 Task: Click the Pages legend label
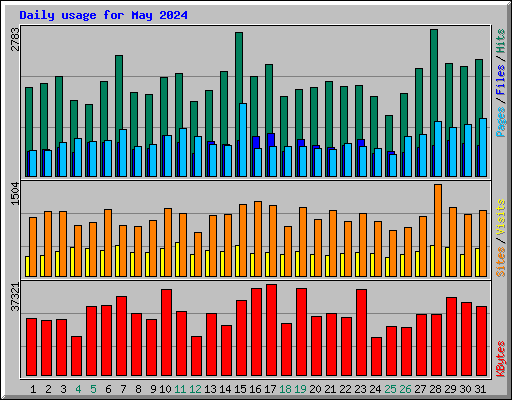pyautogui.click(x=501, y=122)
